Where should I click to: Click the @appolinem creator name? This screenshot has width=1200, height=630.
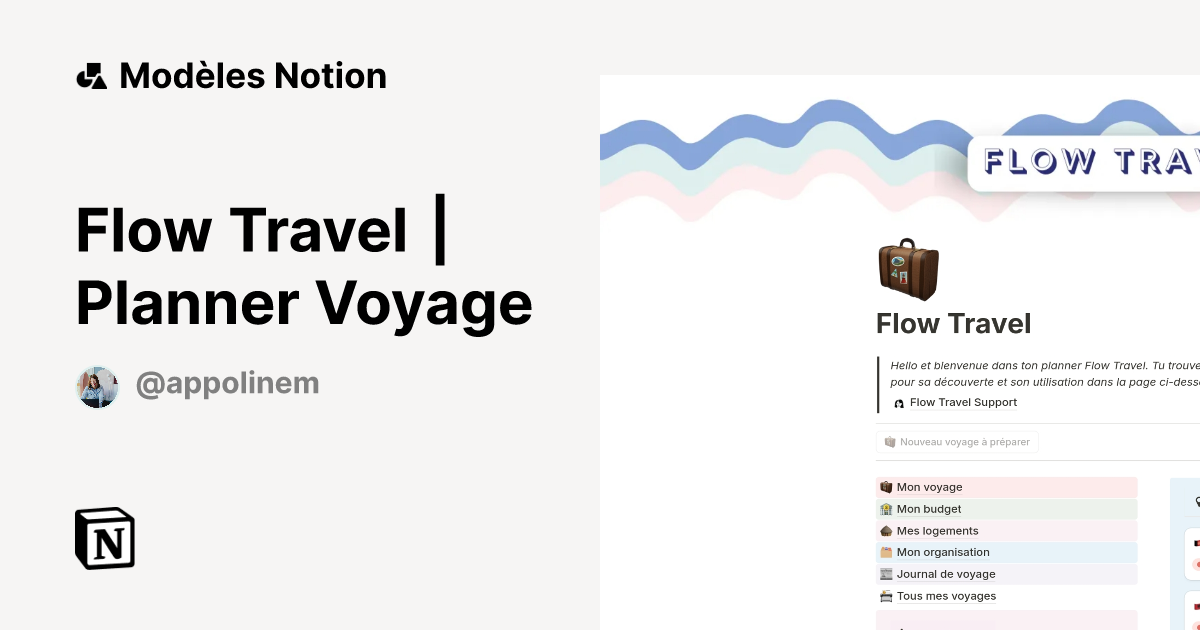pyautogui.click(x=227, y=383)
